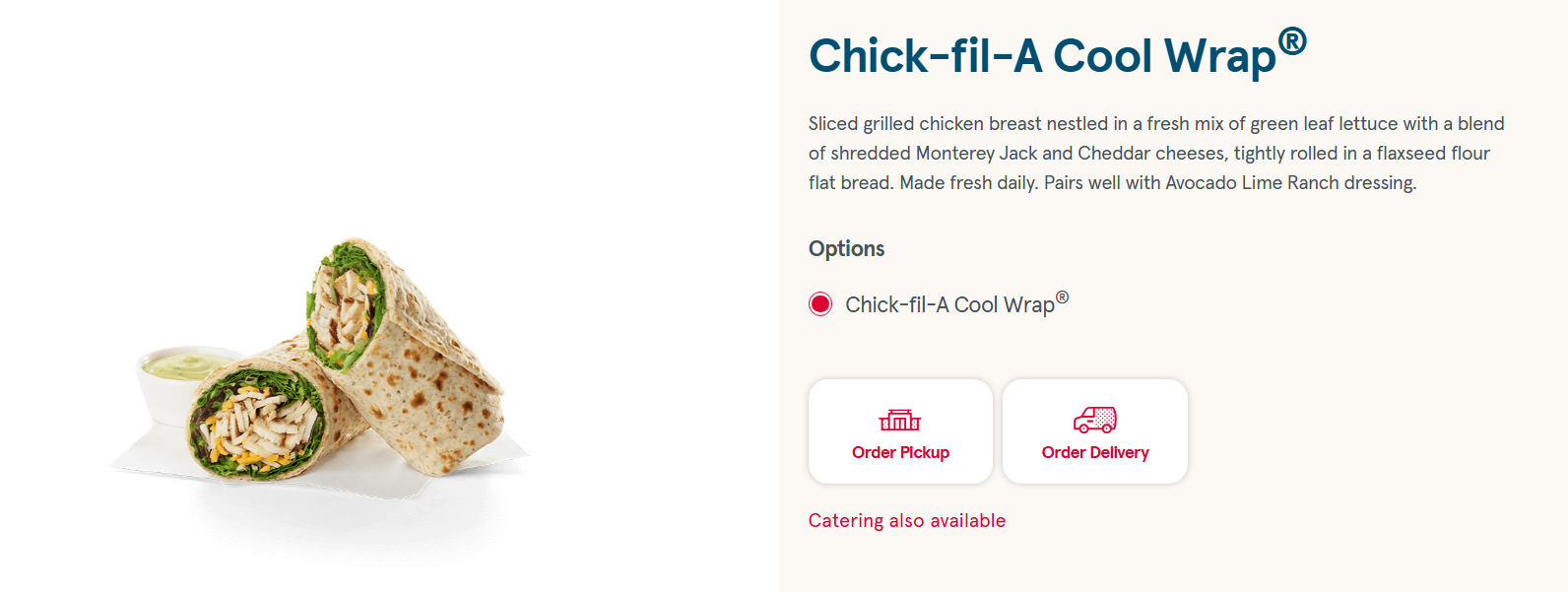Click the "Avocado Lime Ranch dressing" description text
This screenshot has height=592, width=1568.
click(x=1290, y=183)
